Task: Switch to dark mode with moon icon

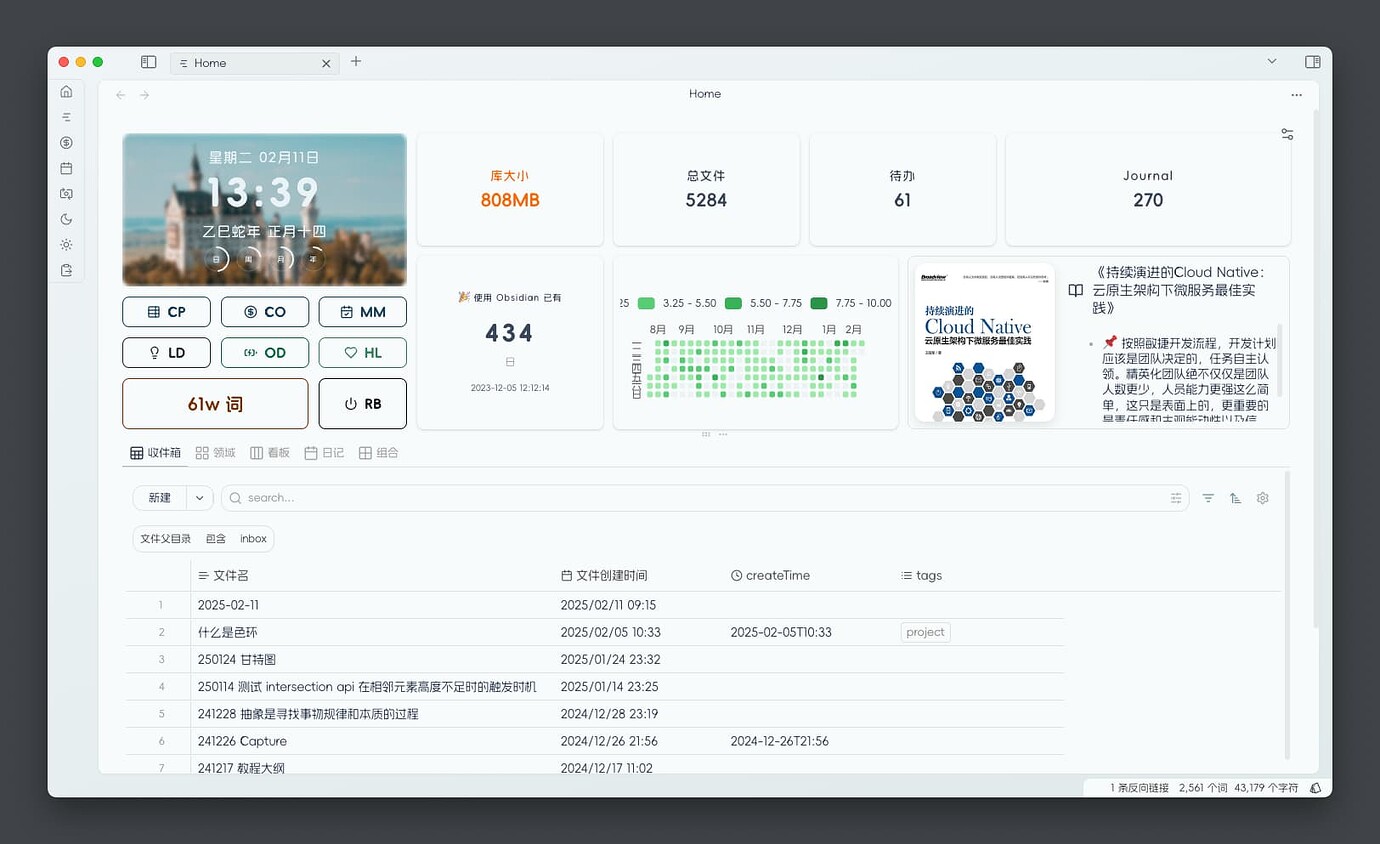Action: [x=66, y=219]
